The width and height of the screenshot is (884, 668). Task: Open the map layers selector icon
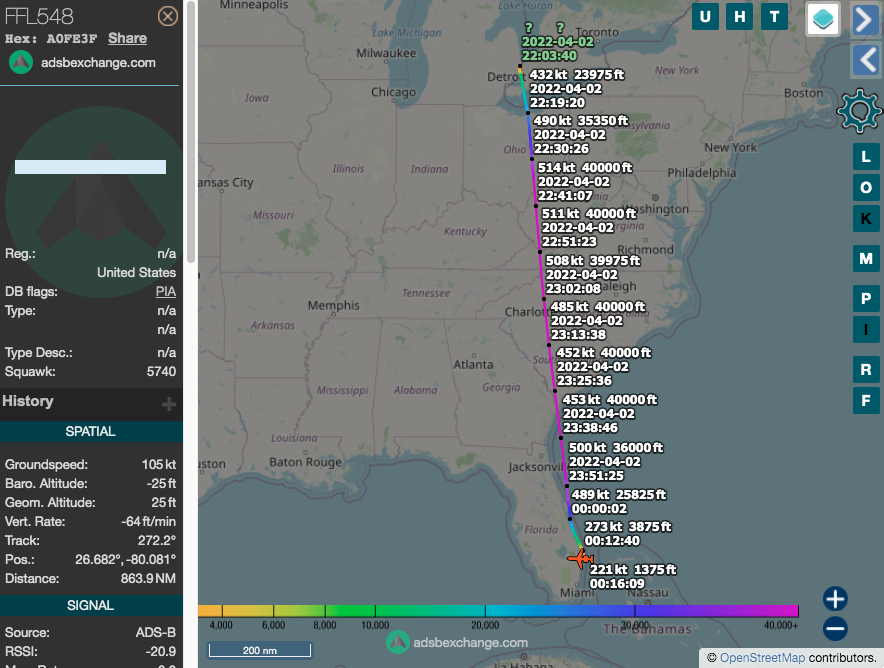tap(823, 19)
